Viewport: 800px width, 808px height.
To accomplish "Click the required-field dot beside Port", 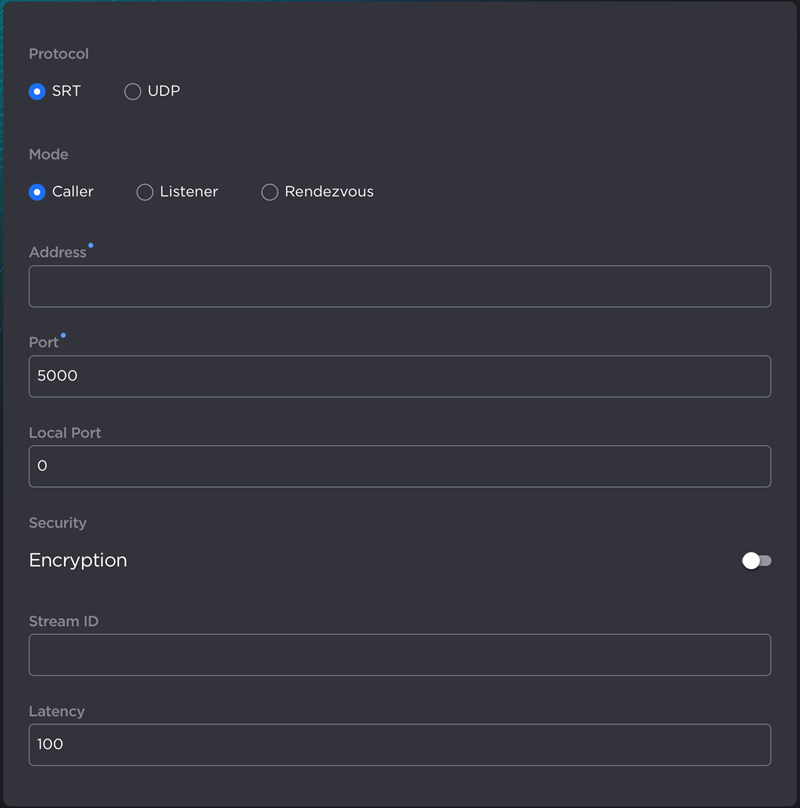I will [64, 334].
